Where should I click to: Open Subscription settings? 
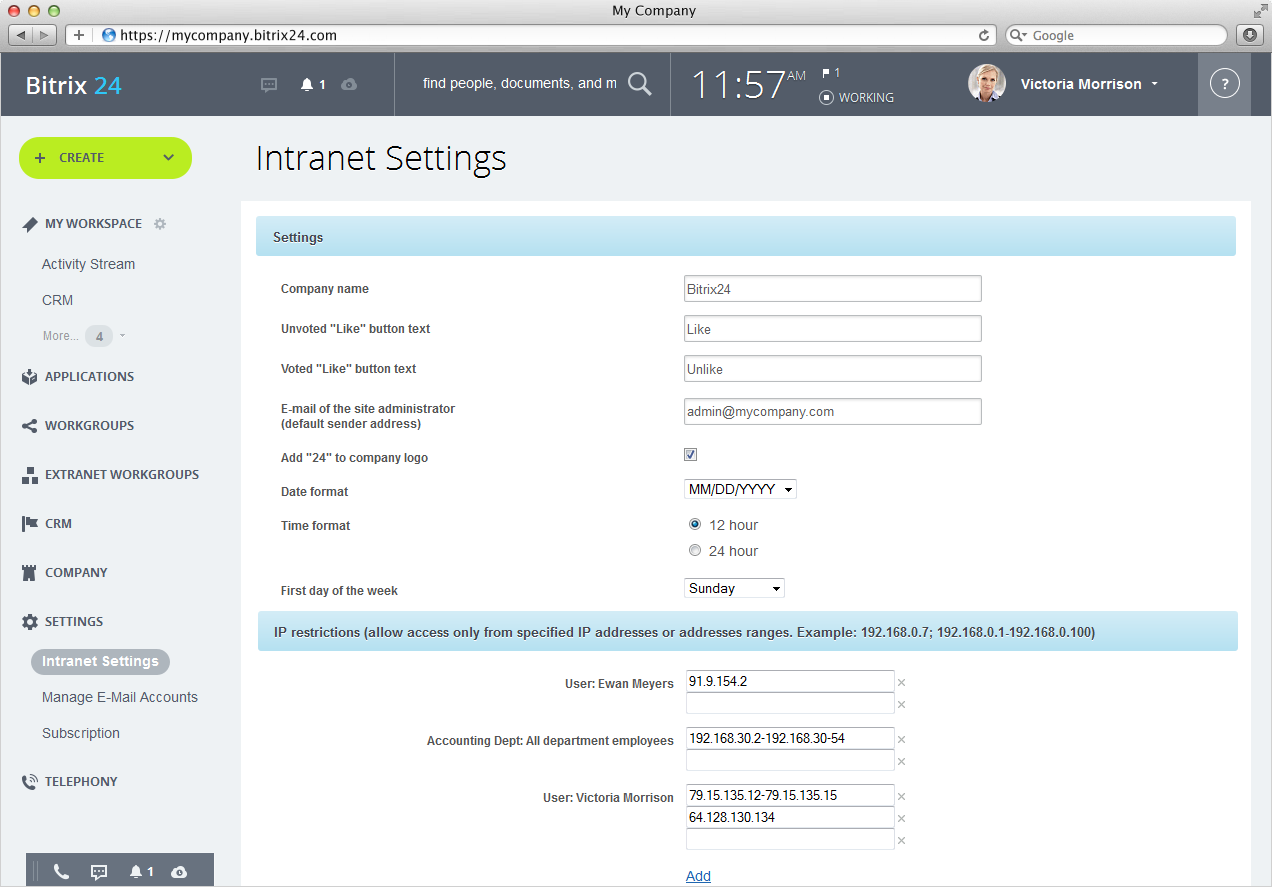81,733
